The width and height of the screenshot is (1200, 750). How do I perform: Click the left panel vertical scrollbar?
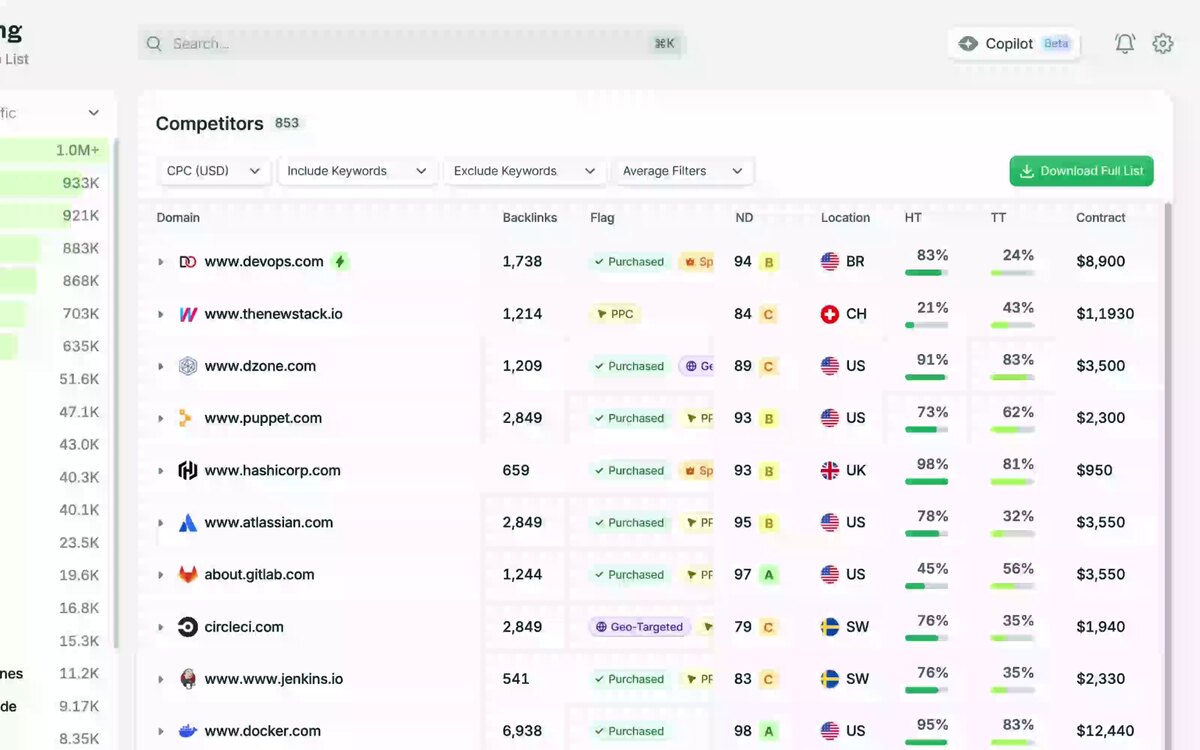coord(117,395)
